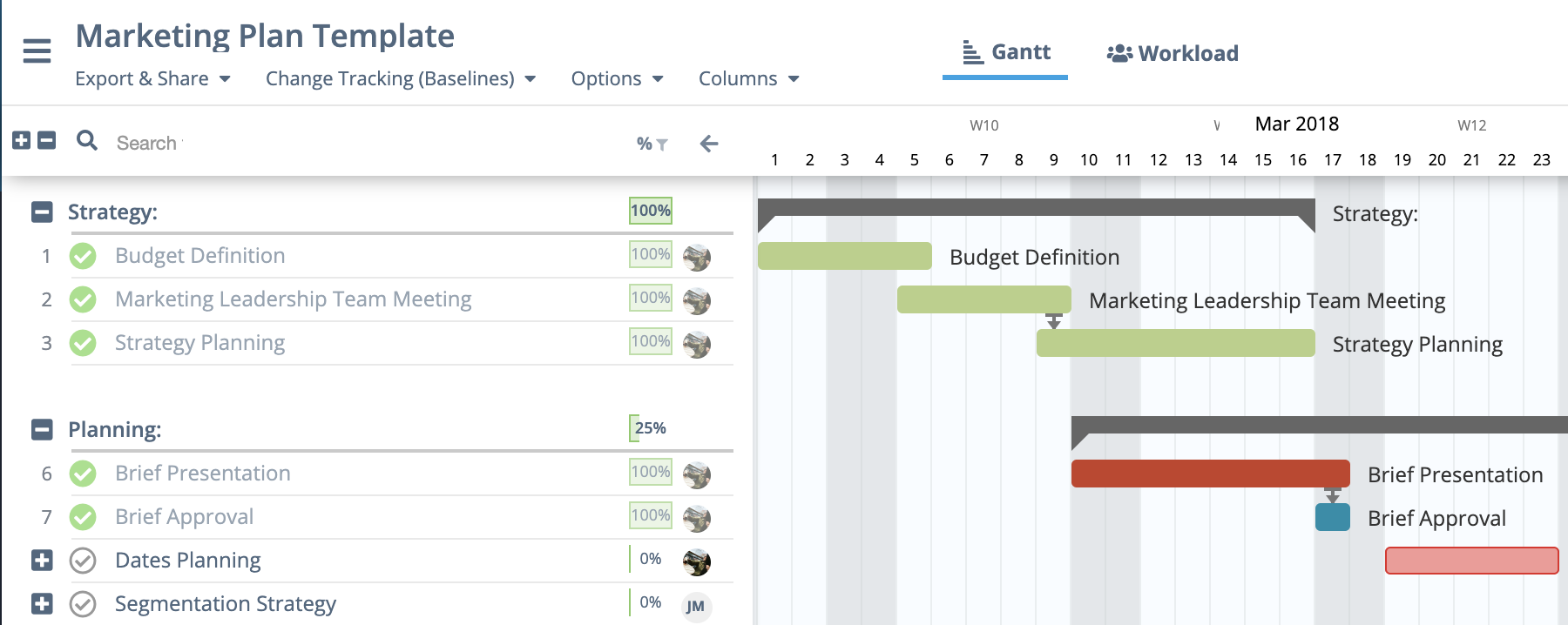Click the W10 week marker

click(984, 125)
